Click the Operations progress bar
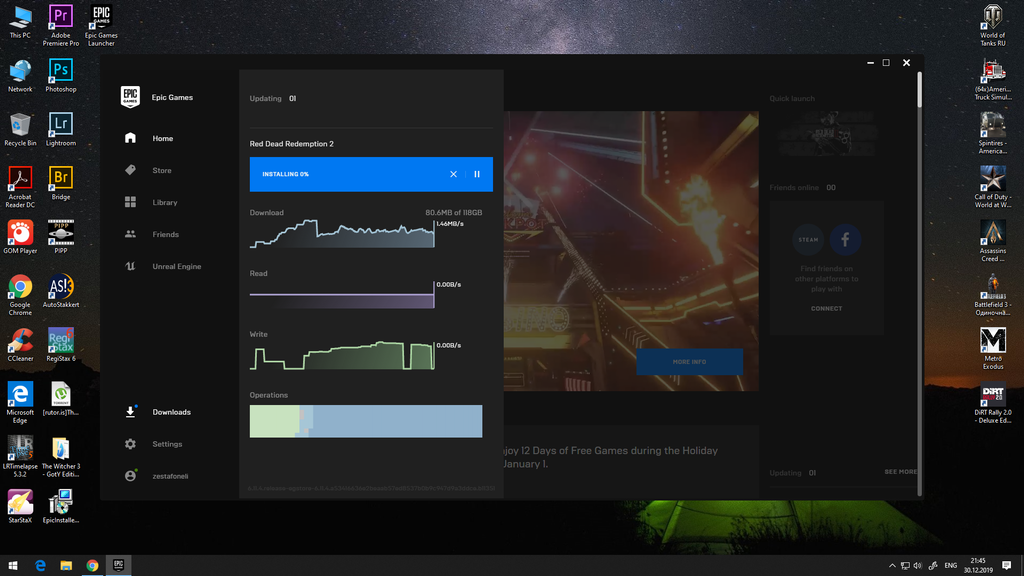1024x576 pixels. (x=366, y=421)
